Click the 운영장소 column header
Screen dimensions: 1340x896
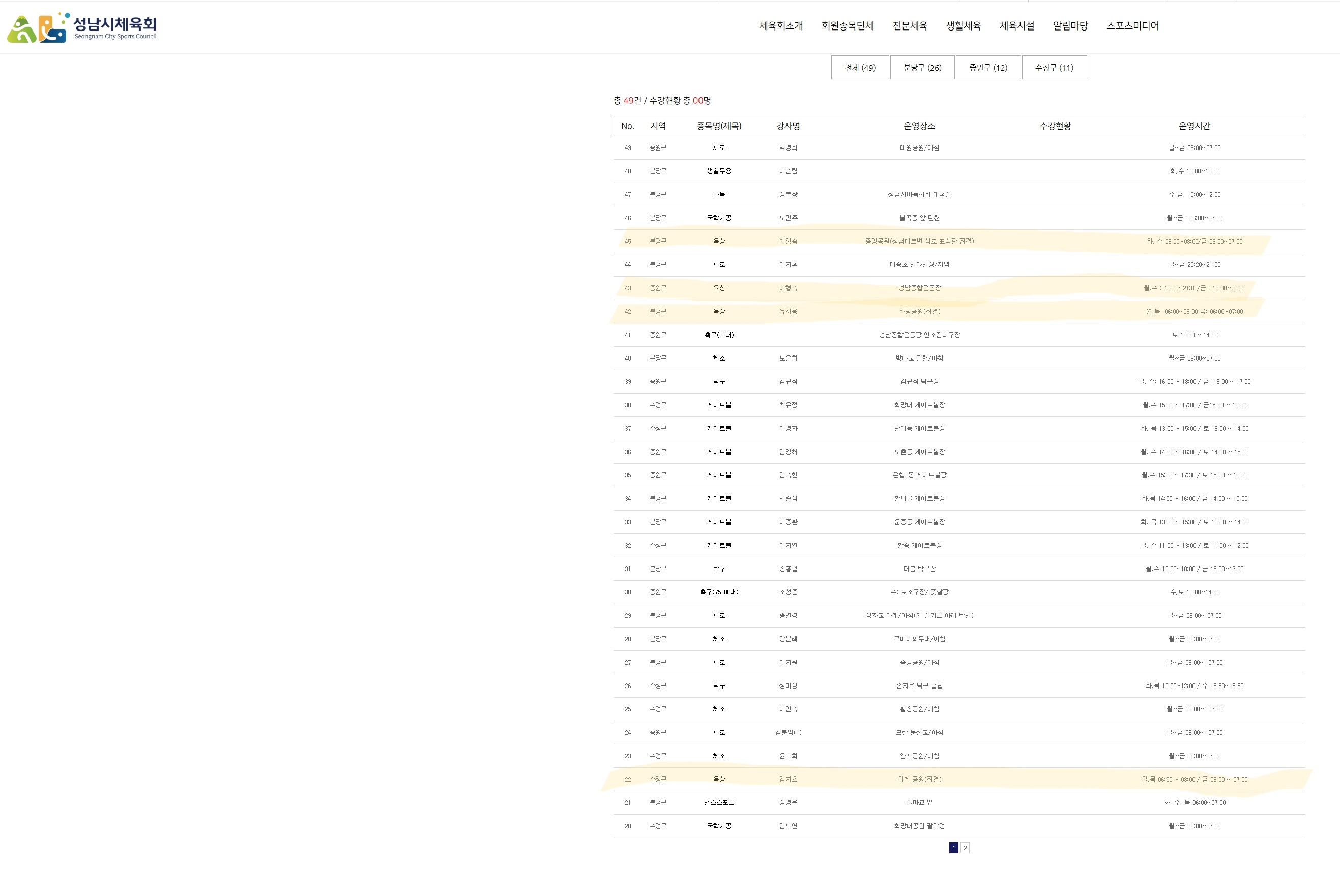tap(919, 126)
